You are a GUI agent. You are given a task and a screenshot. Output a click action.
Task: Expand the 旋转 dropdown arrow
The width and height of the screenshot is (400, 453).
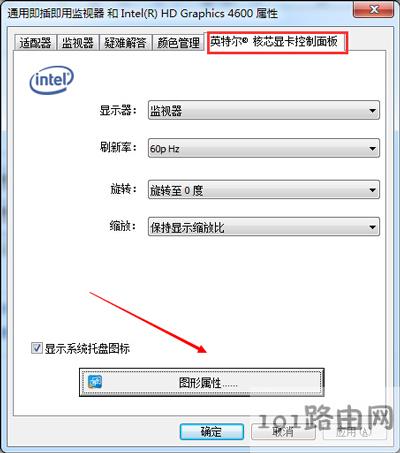pyautogui.click(x=372, y=190)
